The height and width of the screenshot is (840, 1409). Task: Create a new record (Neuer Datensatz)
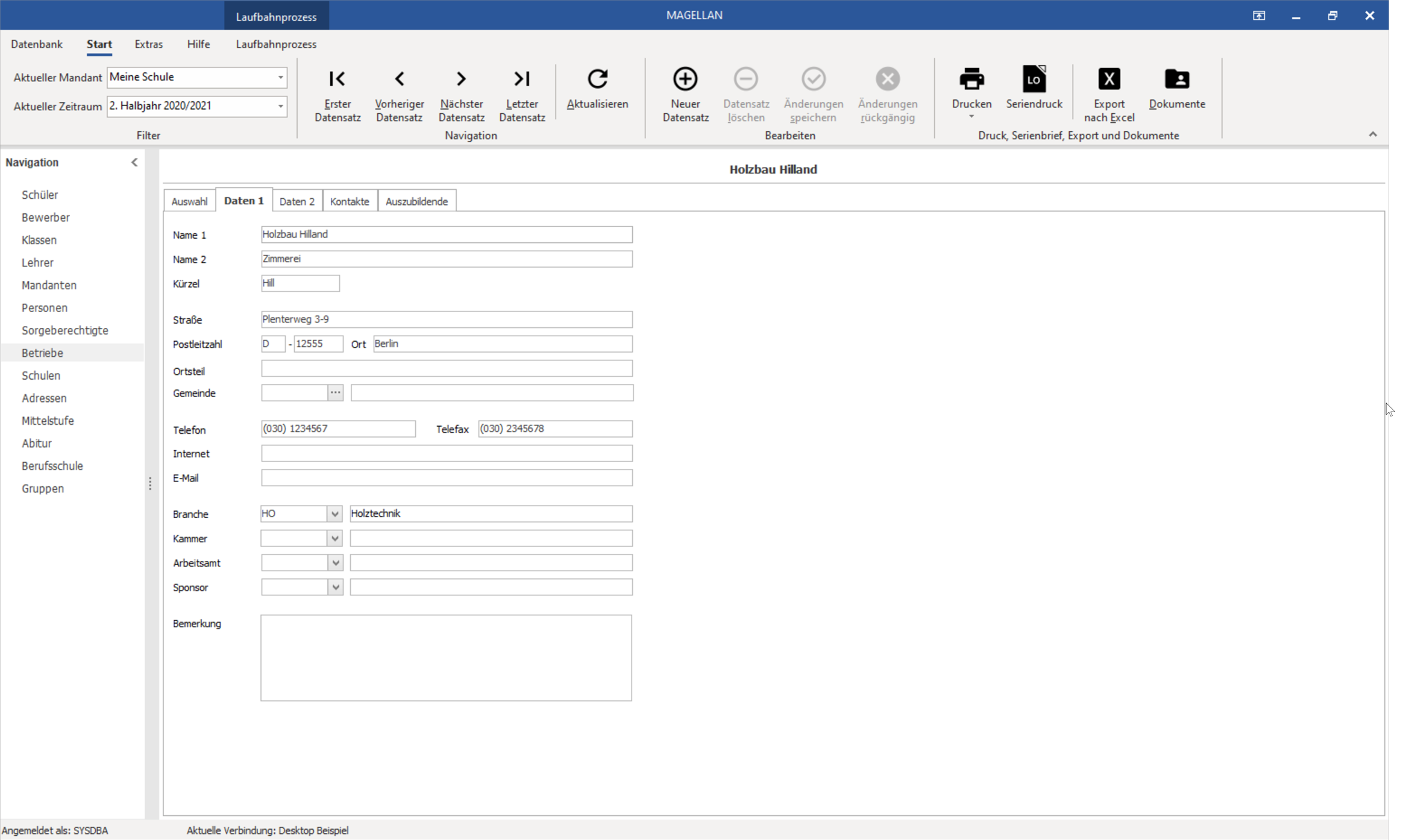click(x=685, y=95)
